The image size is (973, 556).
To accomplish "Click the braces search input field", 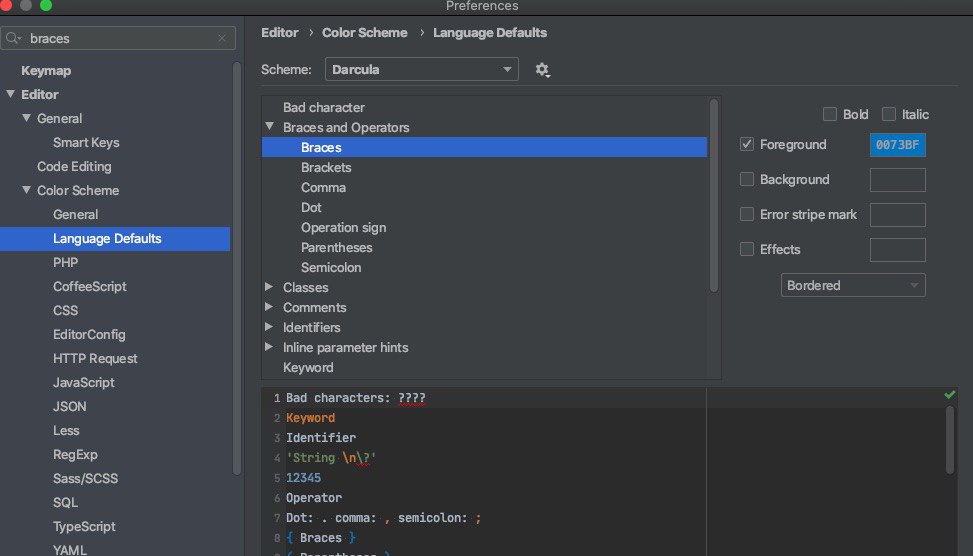I will coord(120,39).
